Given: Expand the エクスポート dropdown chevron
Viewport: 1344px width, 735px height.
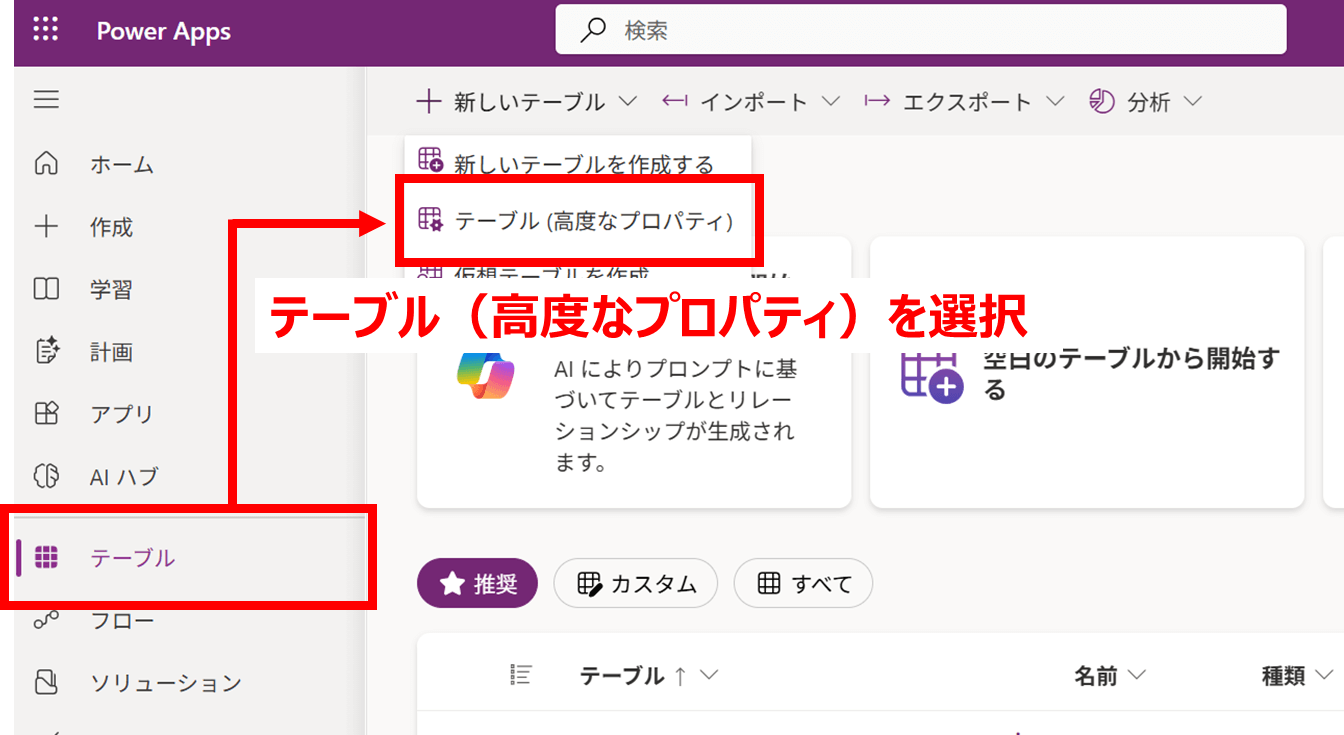Looking at the screenshot, I should click(x=1054, y=102).
